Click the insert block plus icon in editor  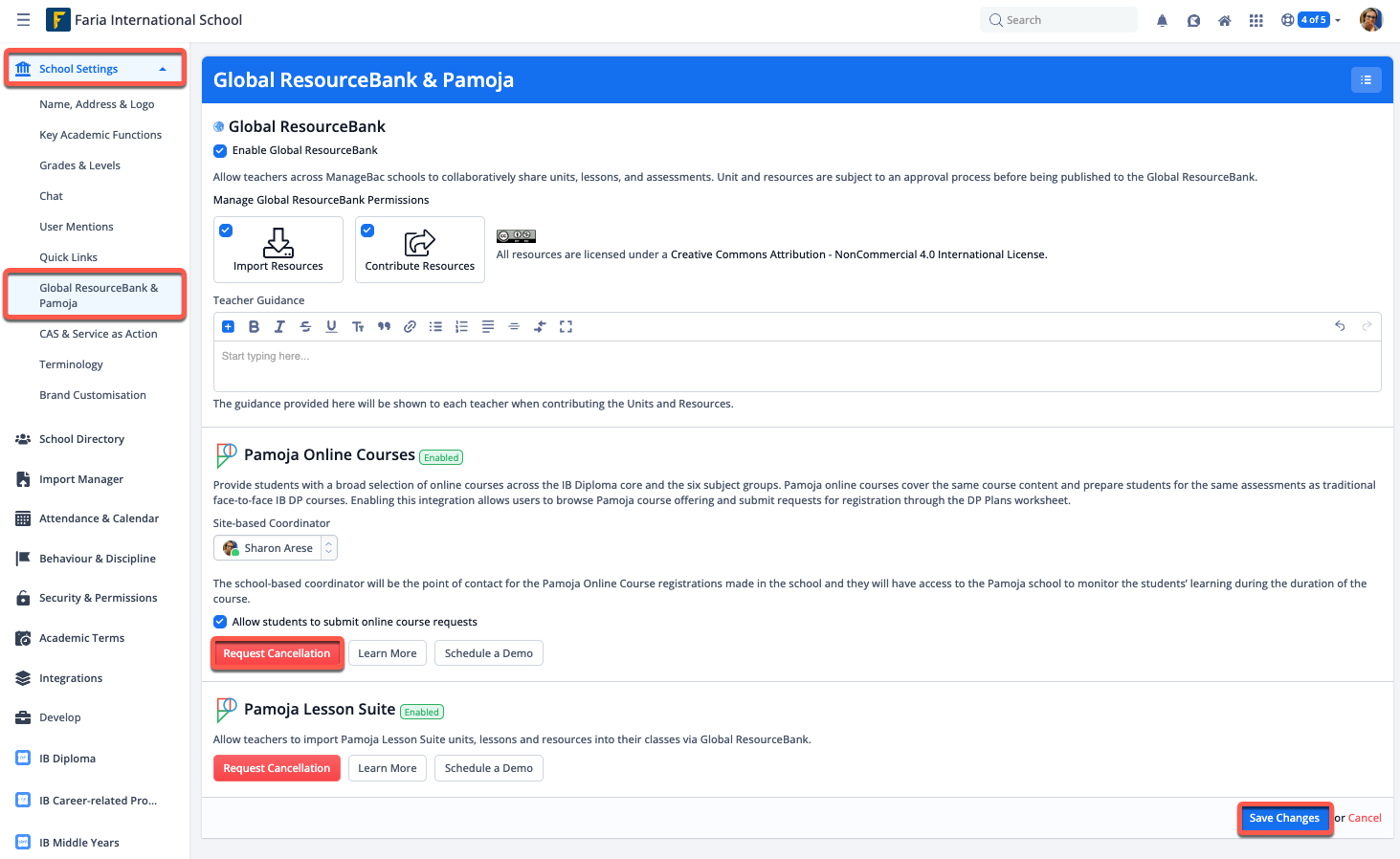(x=228, y=327)
